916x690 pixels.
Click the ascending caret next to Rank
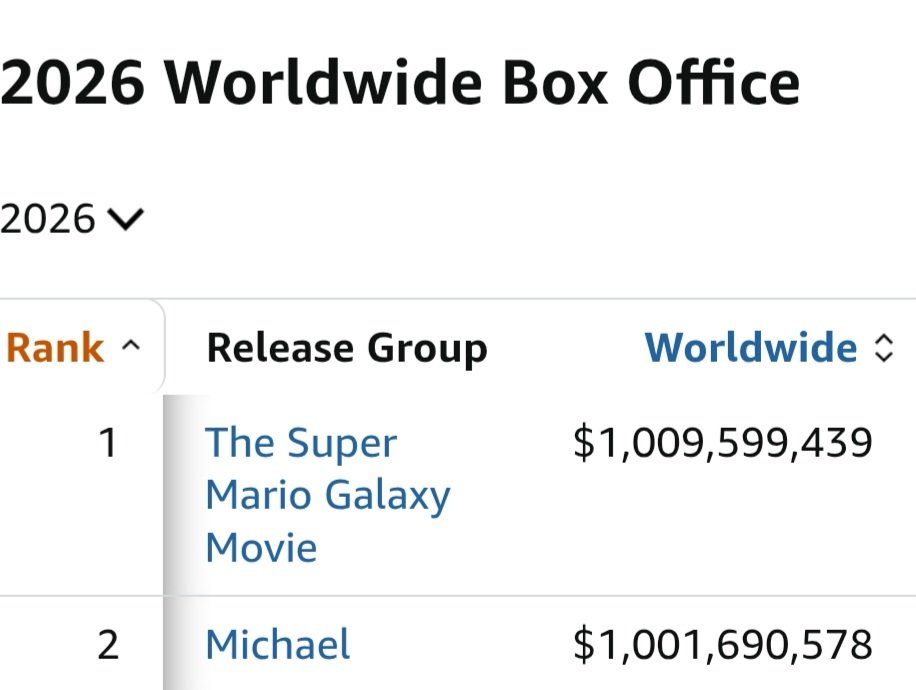pos(131,345)
